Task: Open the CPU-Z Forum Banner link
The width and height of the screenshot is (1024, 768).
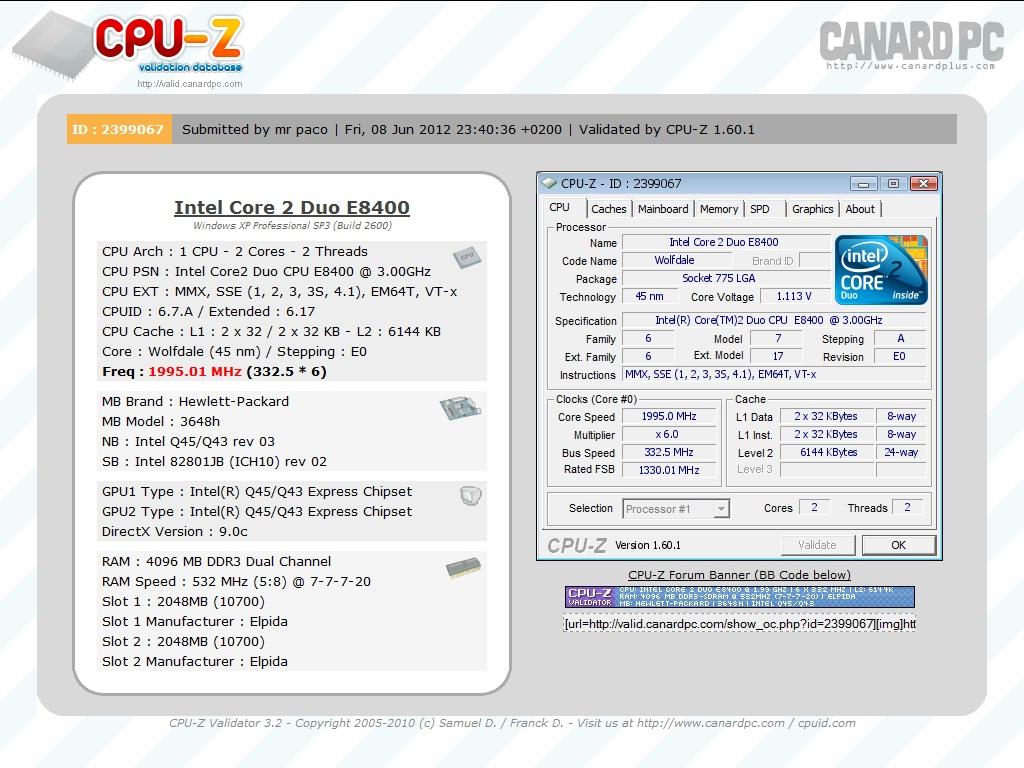Action: click(x=739, y=575)
